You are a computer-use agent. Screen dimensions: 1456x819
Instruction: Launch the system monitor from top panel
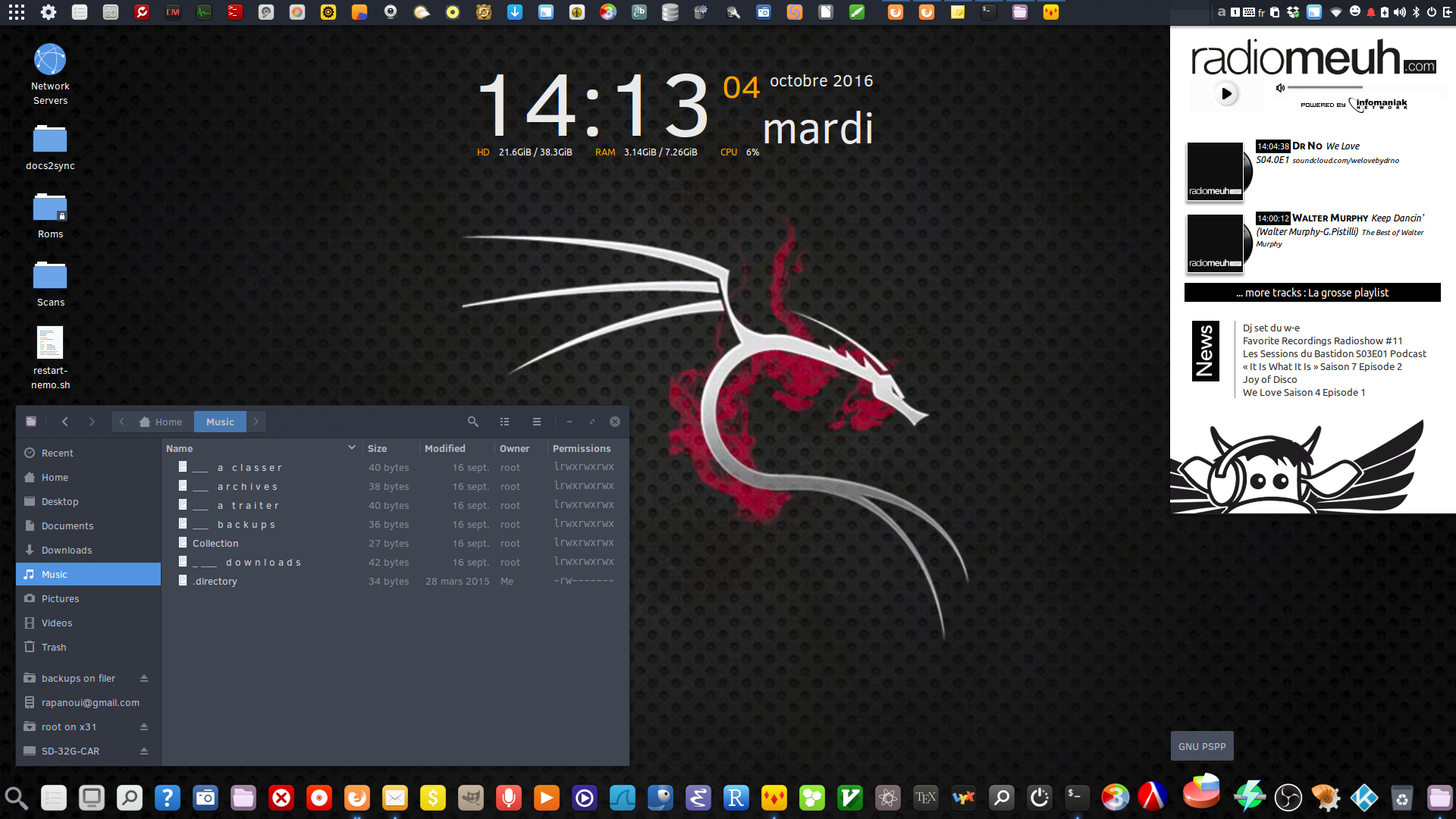coord(204,12)
